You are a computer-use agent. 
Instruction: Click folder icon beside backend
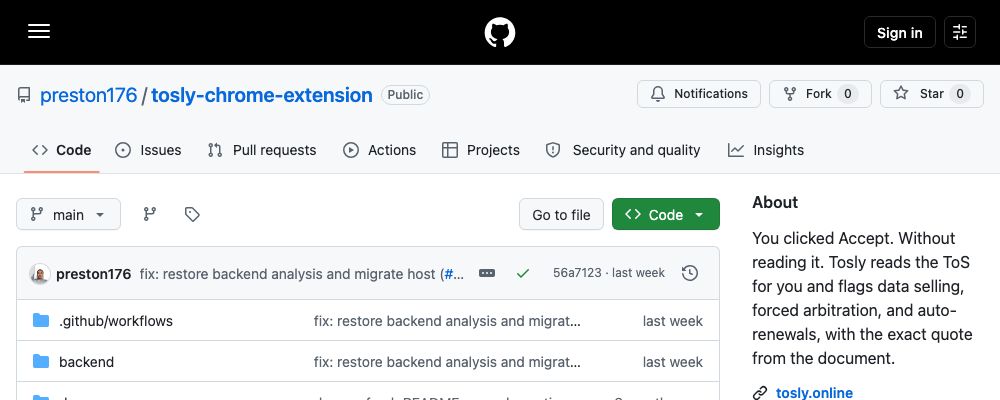(41, 361)
